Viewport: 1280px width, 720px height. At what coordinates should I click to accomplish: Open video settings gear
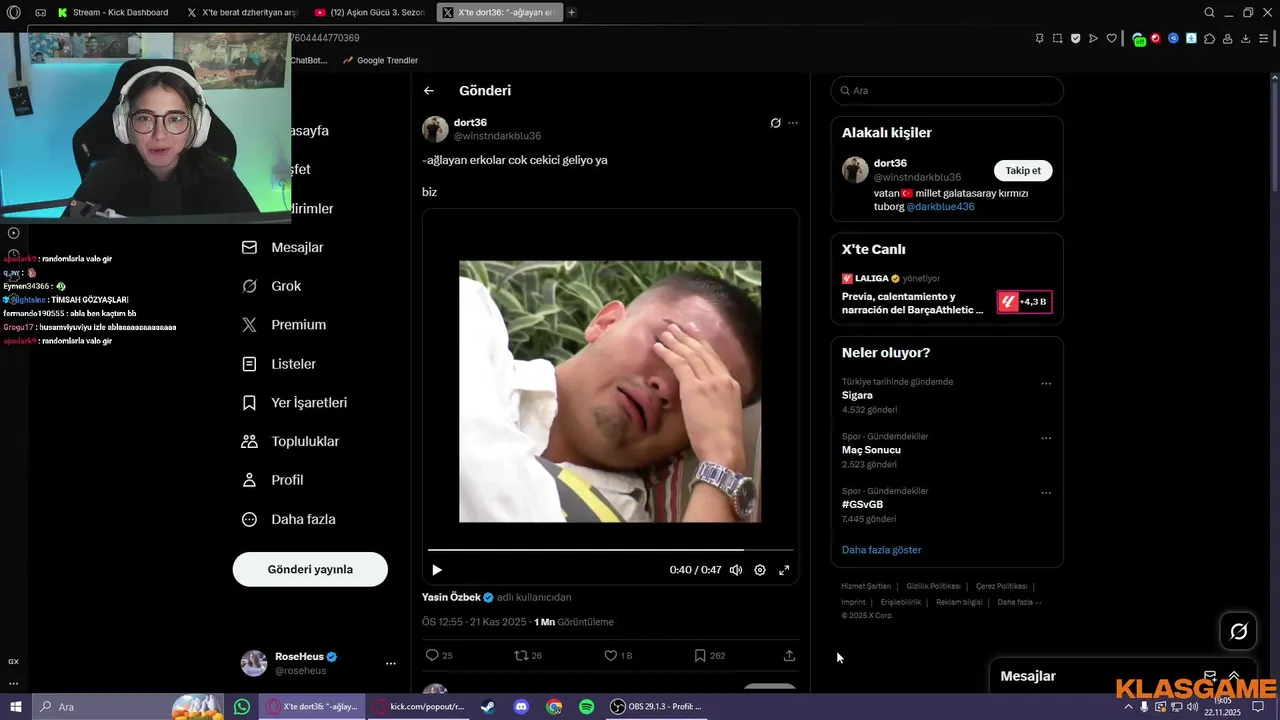click(760, 570)
